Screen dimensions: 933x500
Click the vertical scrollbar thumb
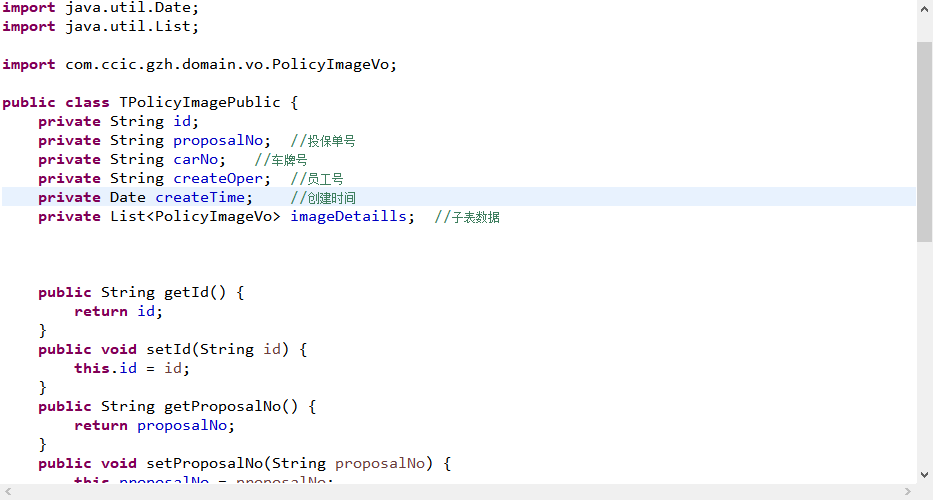pyautogui.click(x=924, y=142)
